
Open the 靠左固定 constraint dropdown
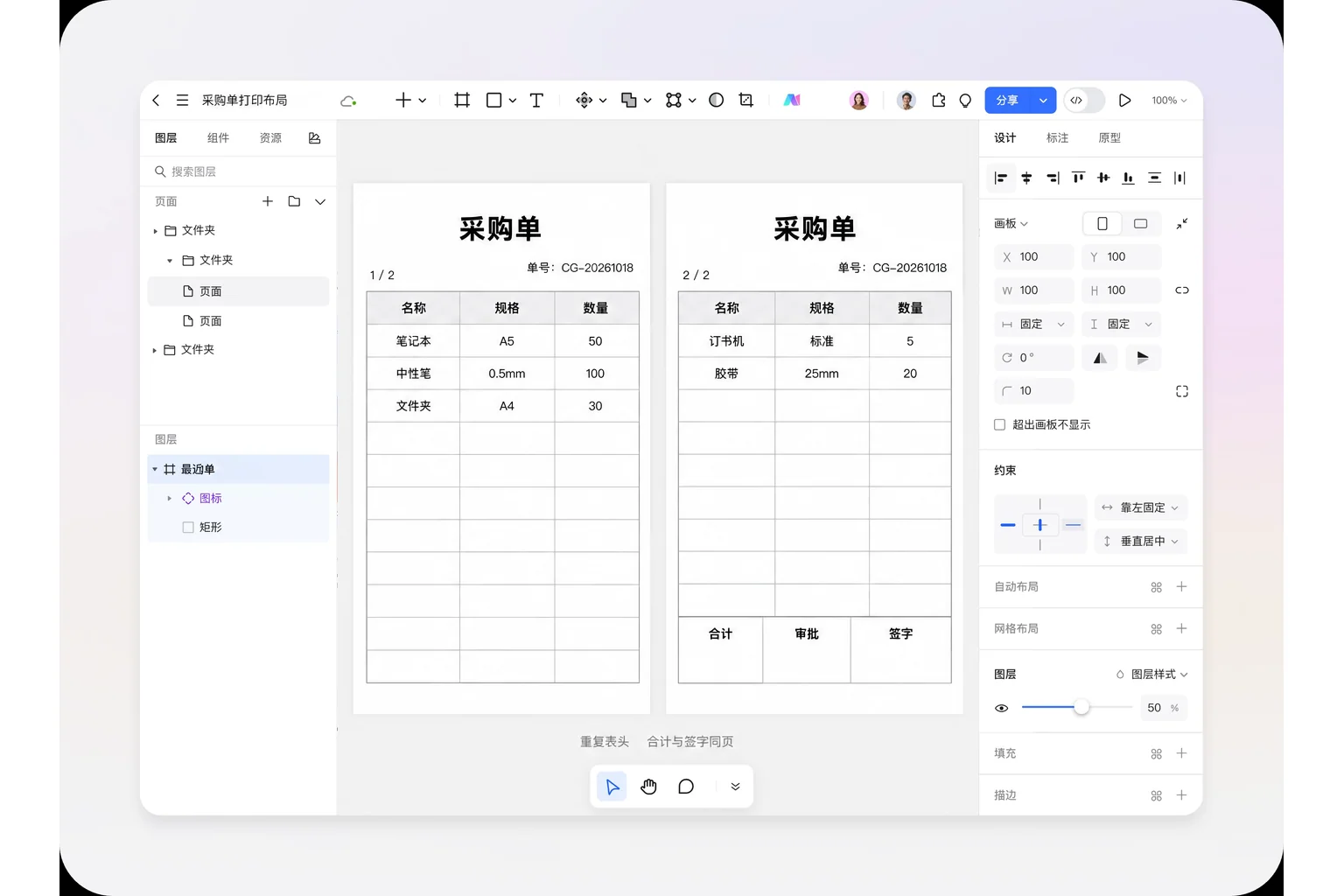coord(1141,507)
